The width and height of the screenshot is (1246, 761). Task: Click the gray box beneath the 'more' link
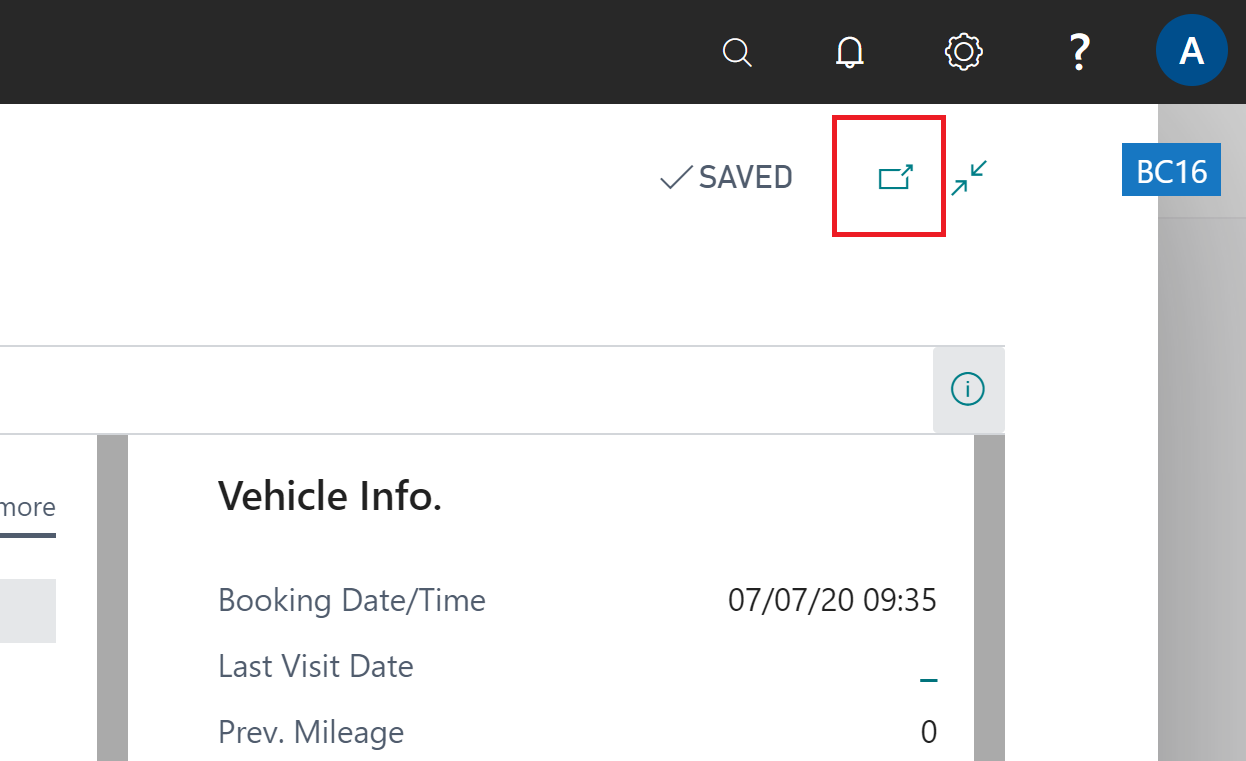point(27,610)
